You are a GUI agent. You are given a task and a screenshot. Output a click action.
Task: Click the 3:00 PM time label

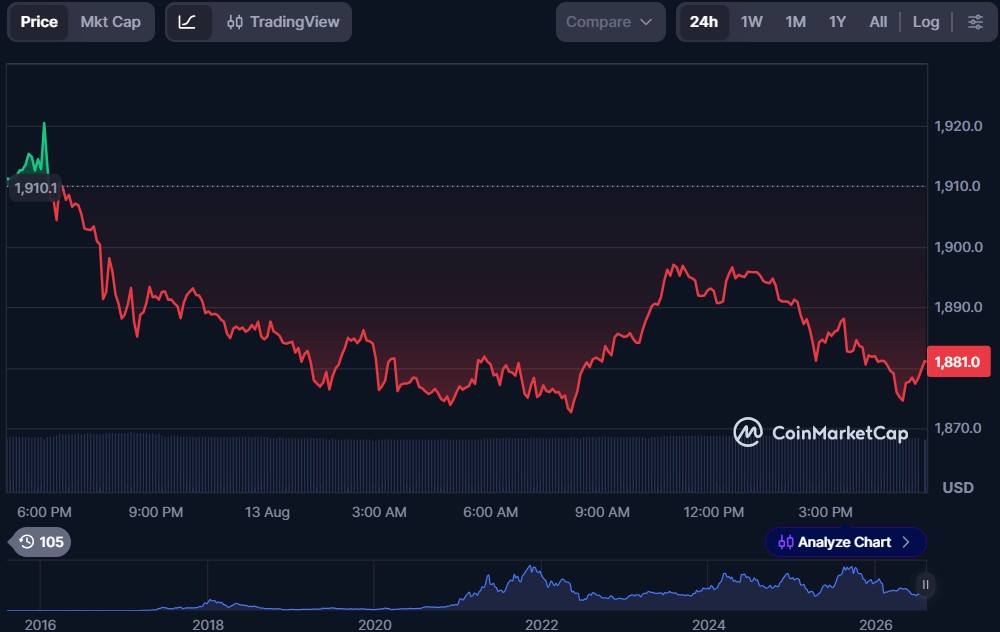[825, 512]
